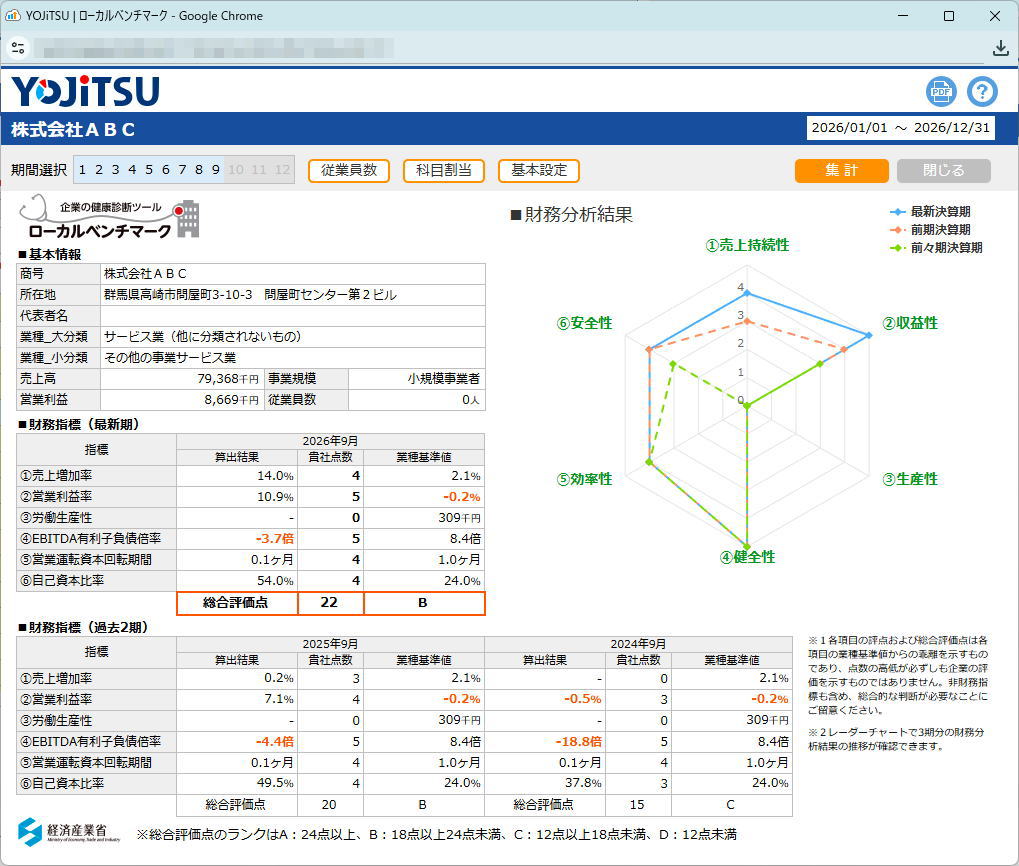Click the Chrome download icon
This screenshot has height=866, width=1019.
[1000, 48]
